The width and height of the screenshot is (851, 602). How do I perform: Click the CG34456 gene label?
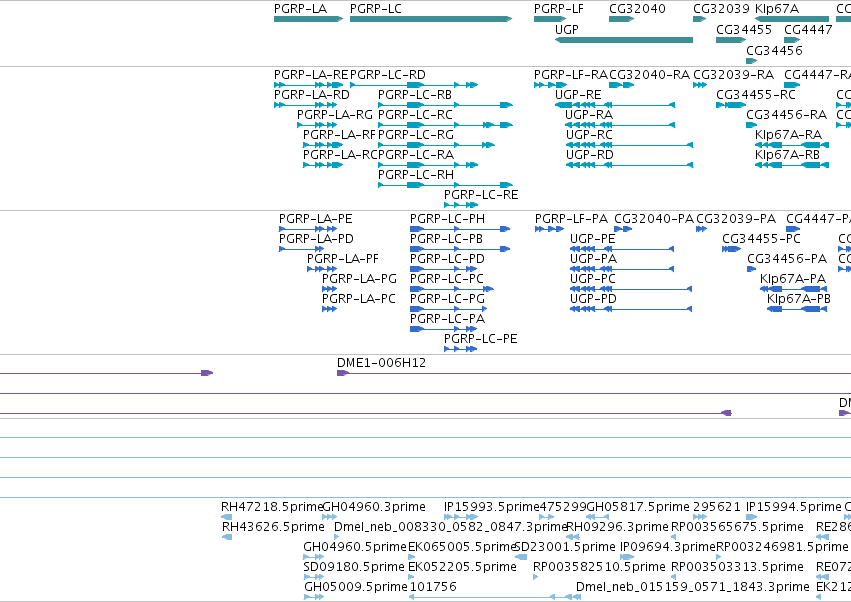click(774, 50)
